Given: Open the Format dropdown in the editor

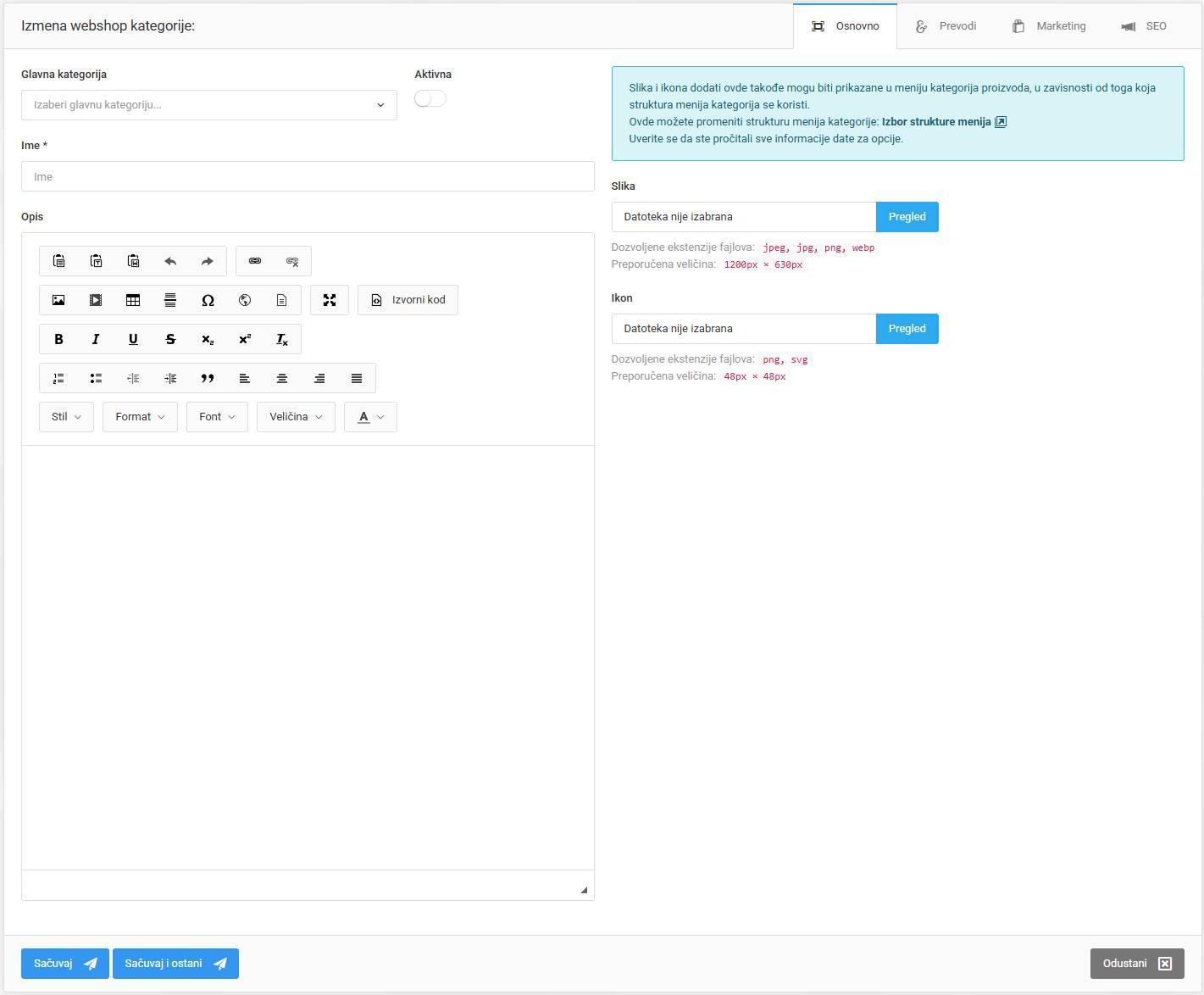Looking at the screenshot, I should click(139, 416).
